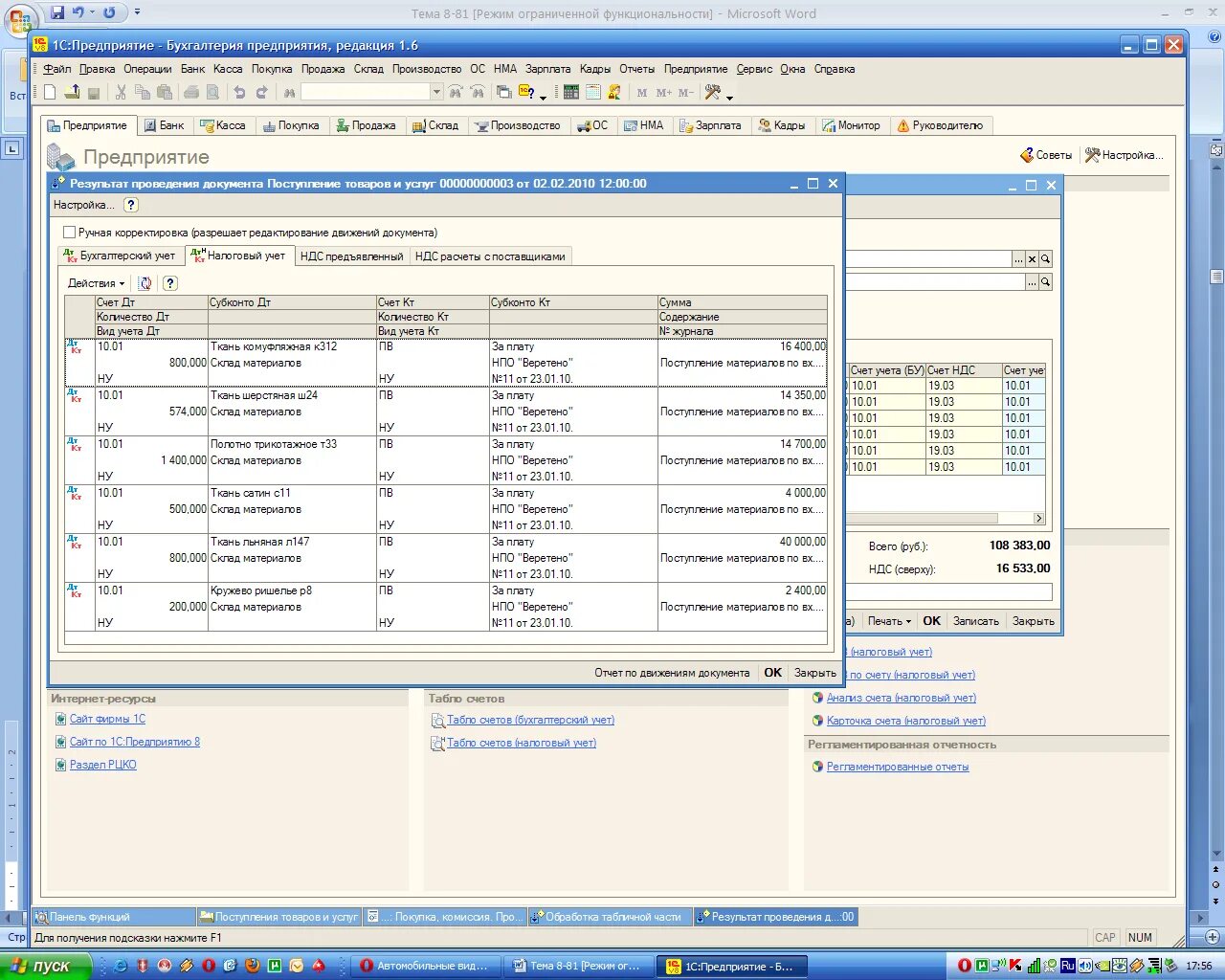Screen dimensions: 1225x980
Task: Open the Операции menu
Action: (147, 69)
